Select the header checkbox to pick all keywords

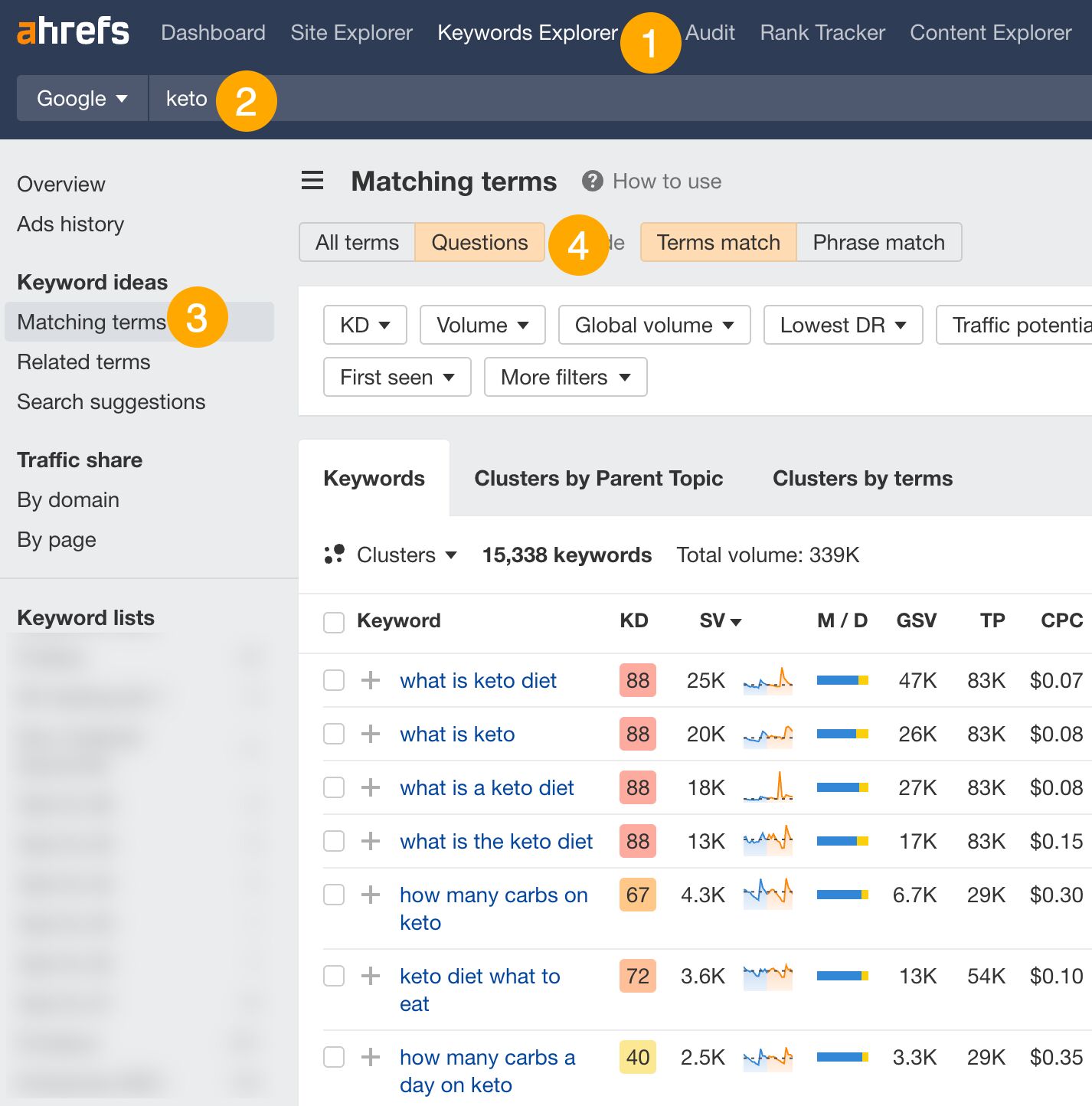point(333,622)
